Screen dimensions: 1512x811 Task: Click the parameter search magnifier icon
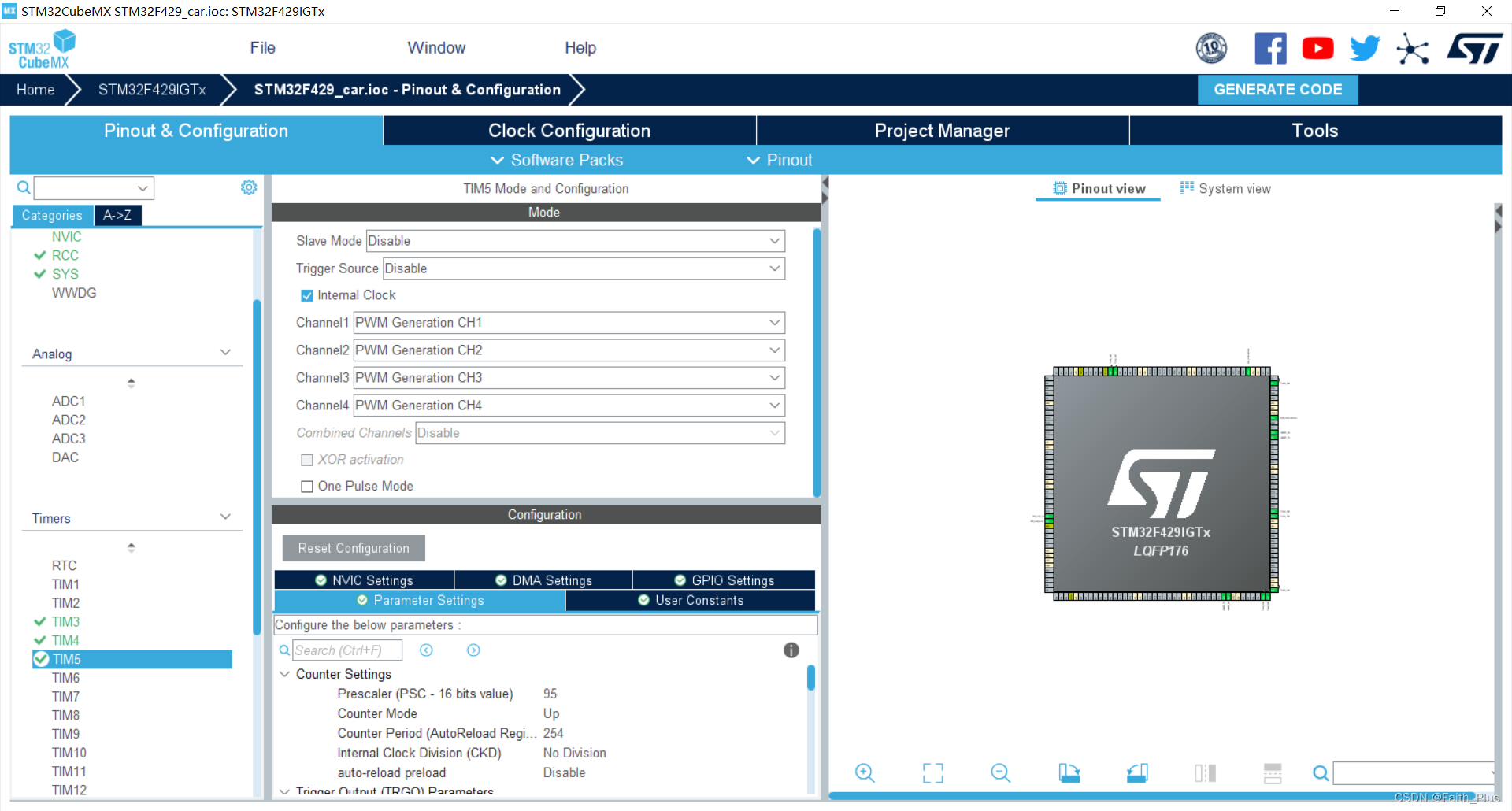[x=284, y=650]
